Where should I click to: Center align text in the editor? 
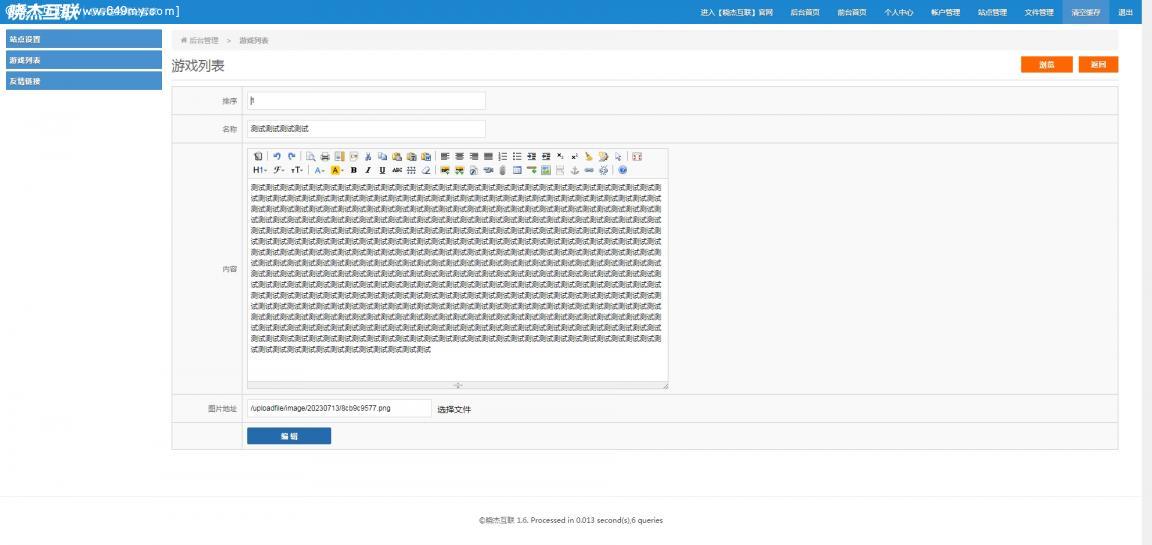[x=460, y=156]
